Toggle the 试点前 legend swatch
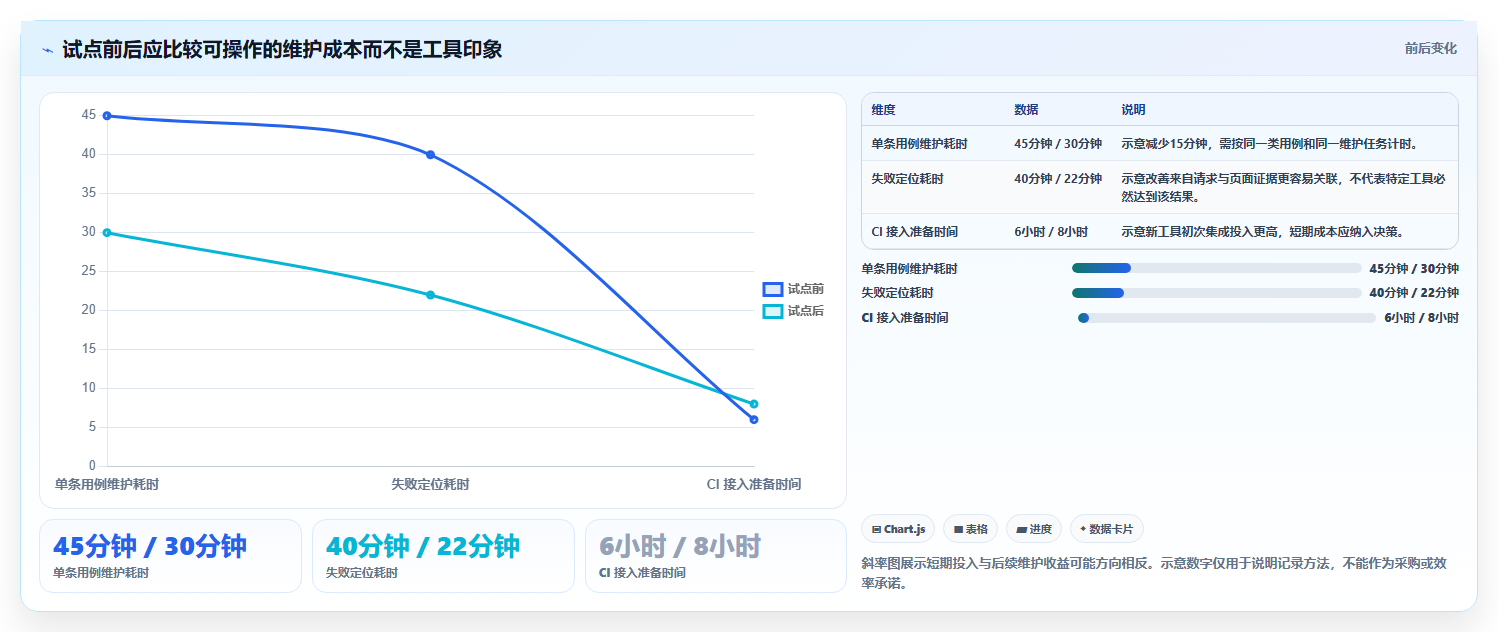 click(773, 289)
